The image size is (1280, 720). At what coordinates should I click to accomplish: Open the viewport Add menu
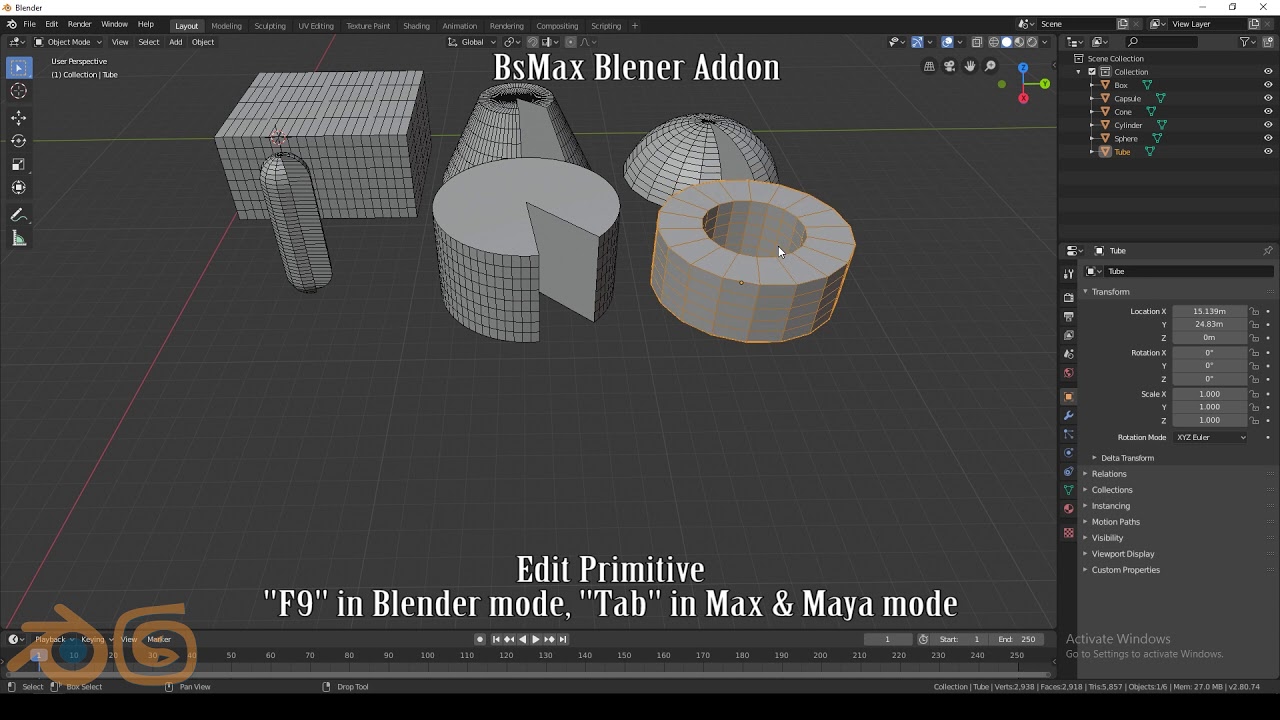175,42
